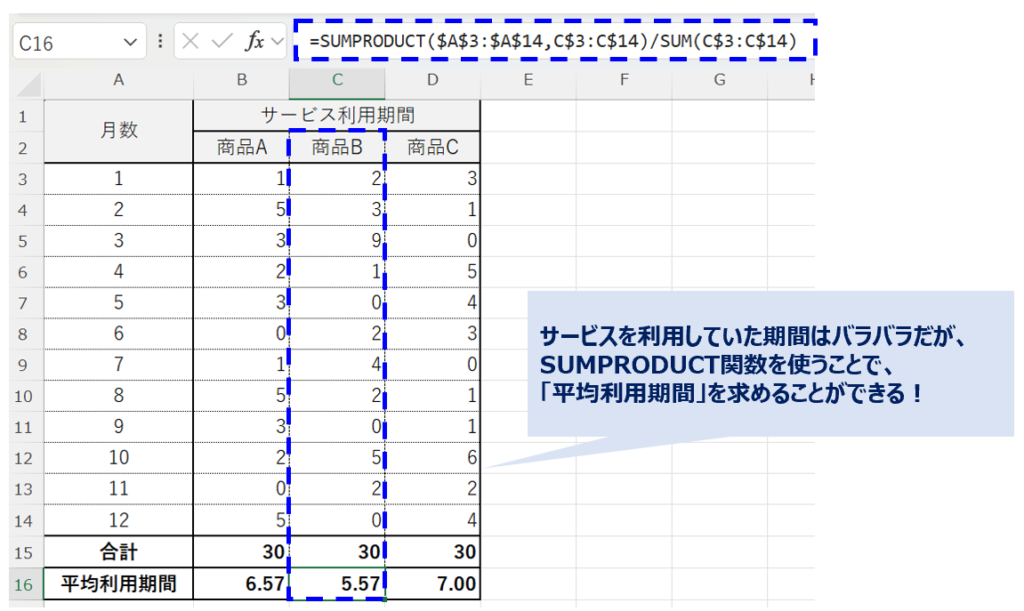This screenshot has width=1024, height=611.
Task: Select the 商品B total cell showing 30
Action: click(x=337, y=552)
